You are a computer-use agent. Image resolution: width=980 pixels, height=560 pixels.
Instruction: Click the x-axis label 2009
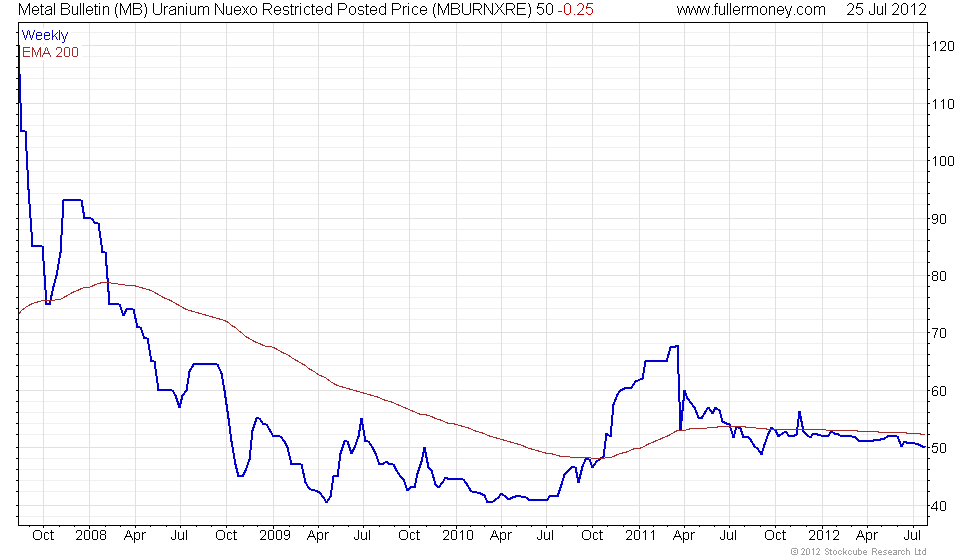(275, 536)
